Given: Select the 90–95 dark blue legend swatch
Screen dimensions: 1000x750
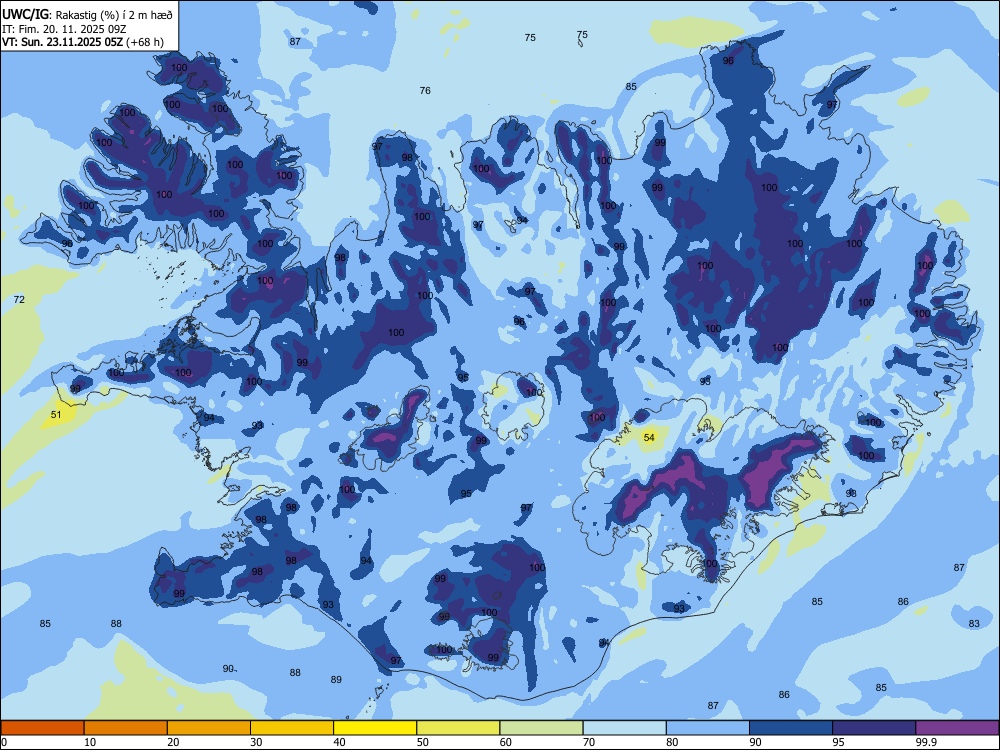Looking at the screenshot, I should point(791,728).
